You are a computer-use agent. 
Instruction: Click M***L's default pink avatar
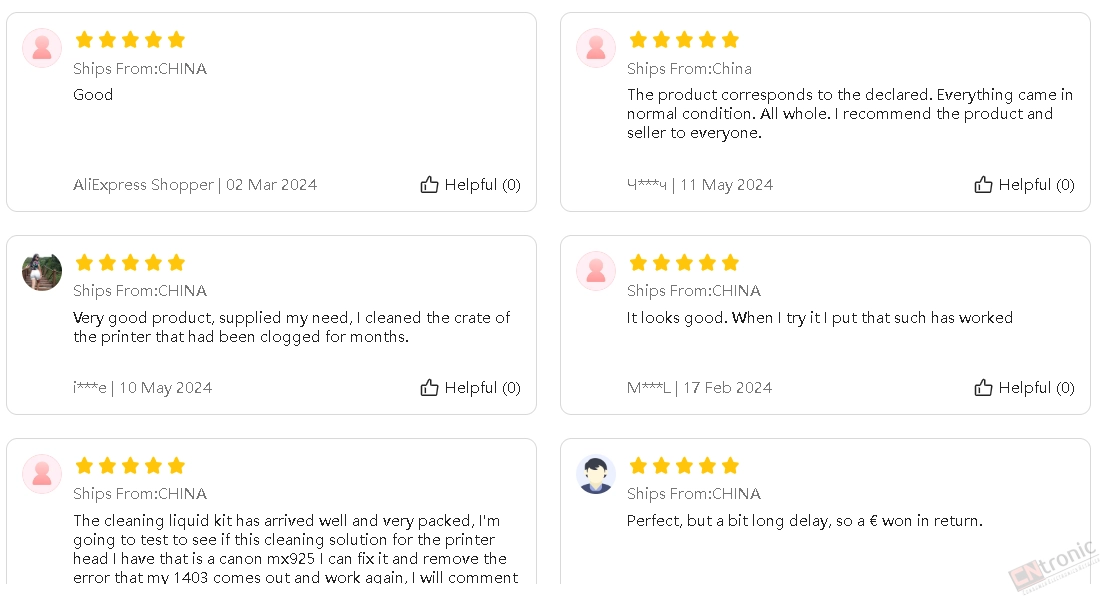pos(596,271)
